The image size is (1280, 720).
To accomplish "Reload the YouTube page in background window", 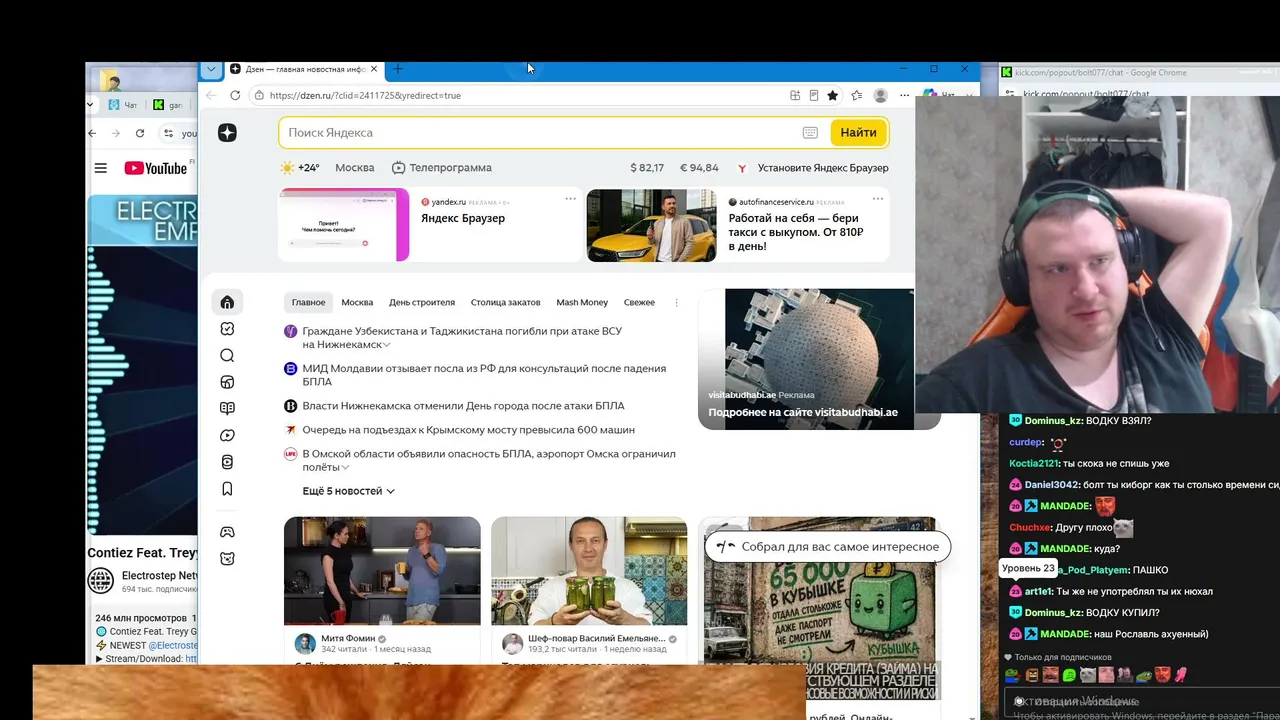I will click(x=140, y=133).
